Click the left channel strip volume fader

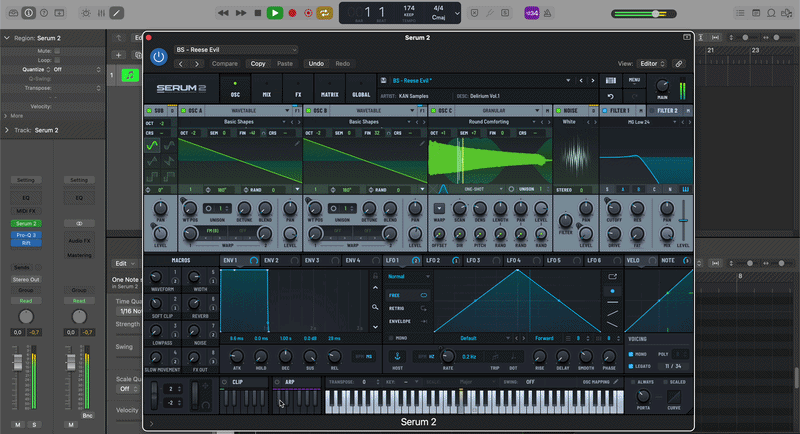[x=18, y=362]
